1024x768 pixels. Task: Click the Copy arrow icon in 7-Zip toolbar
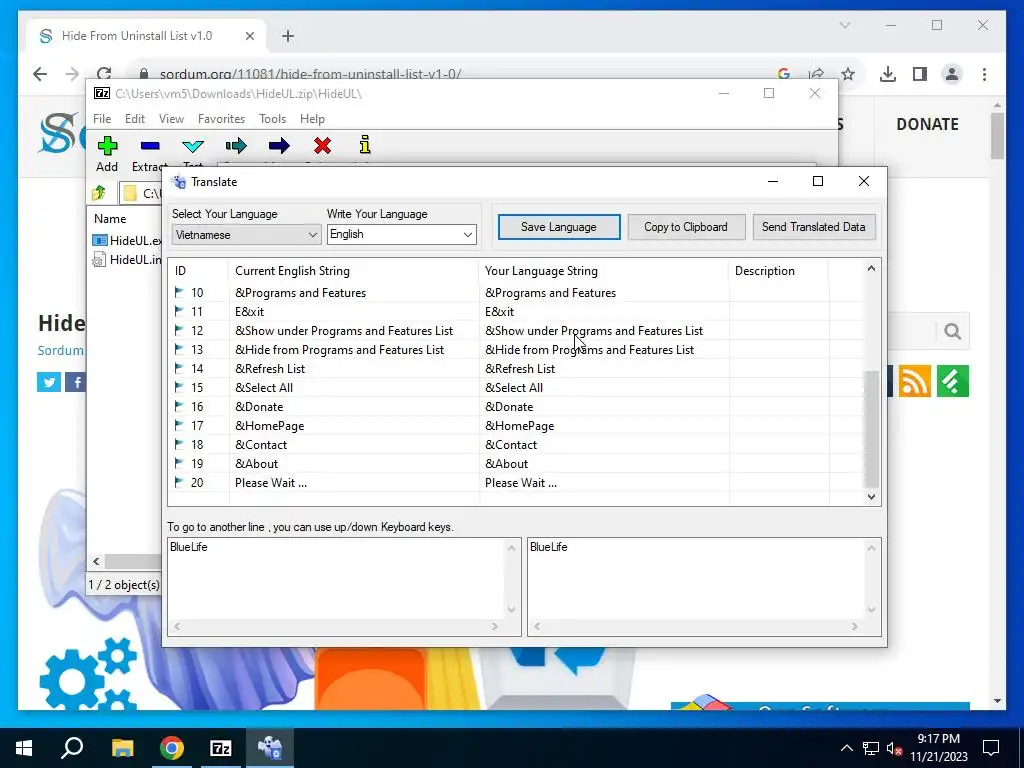tap(236, 146)
